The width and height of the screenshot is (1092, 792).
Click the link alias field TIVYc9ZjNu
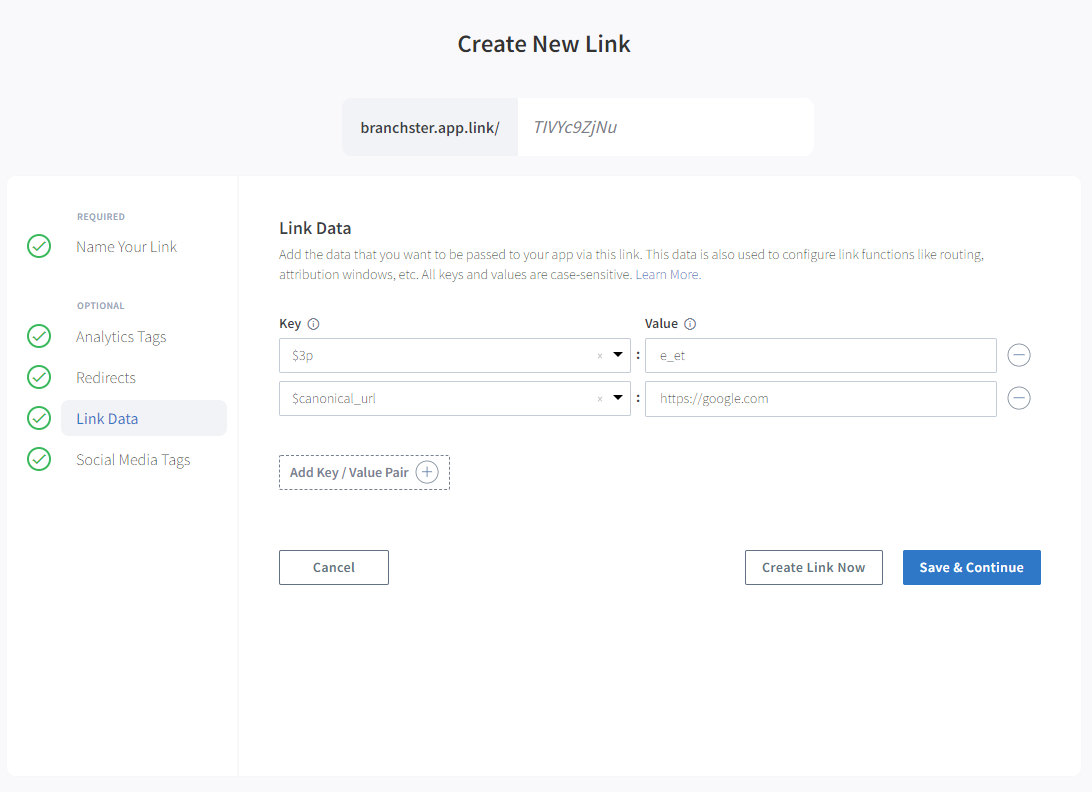click(x=666, y=127)
